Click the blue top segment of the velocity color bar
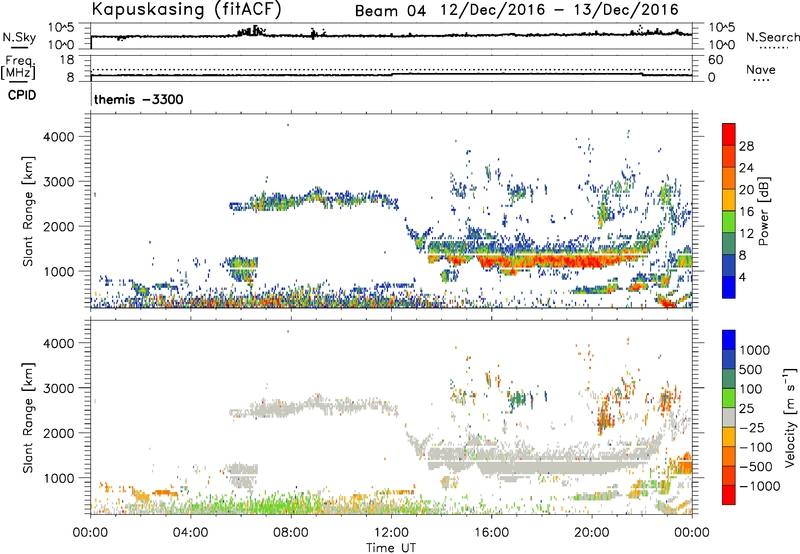 [729, 339]
